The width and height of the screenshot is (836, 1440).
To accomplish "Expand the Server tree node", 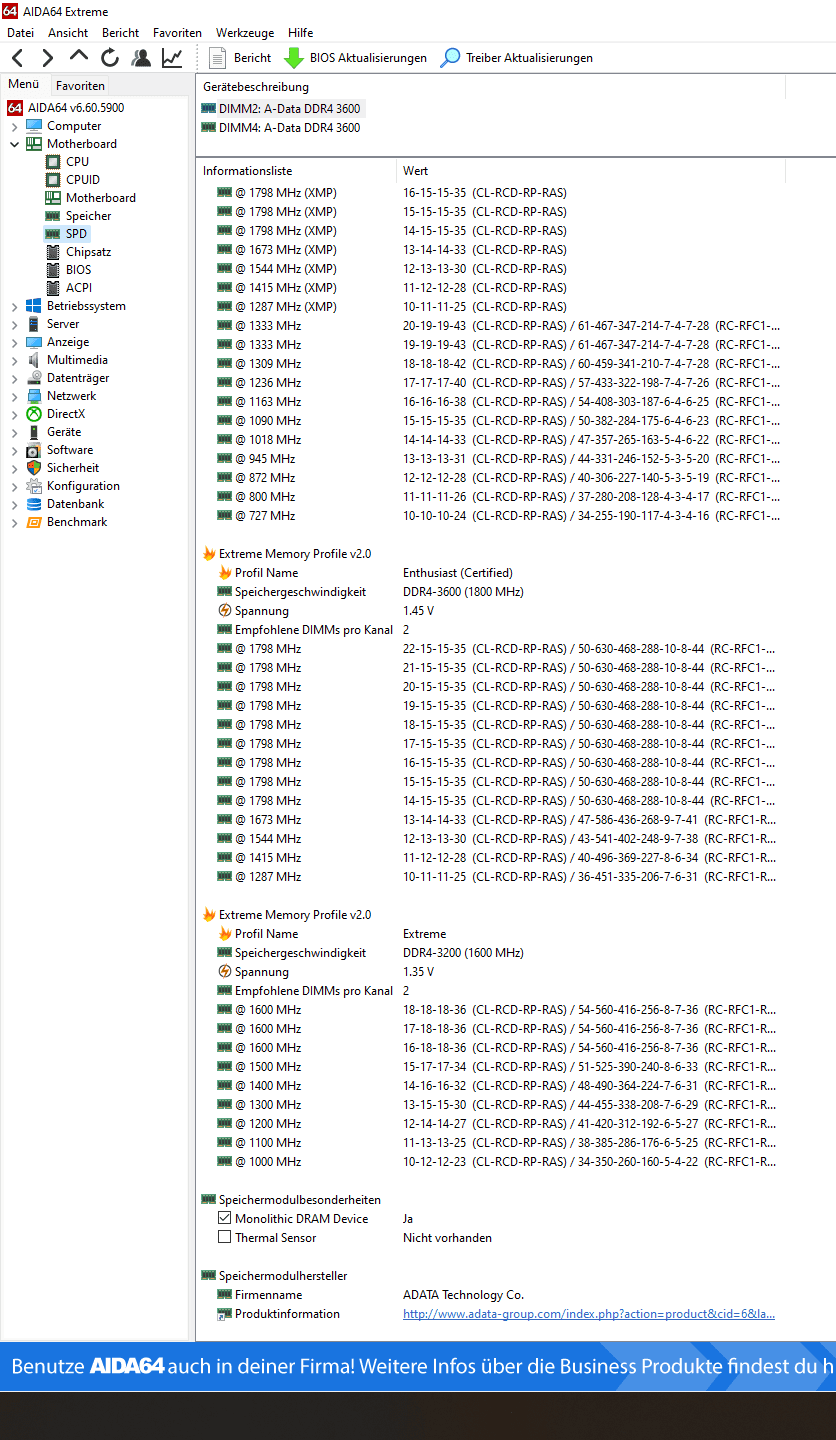I will click(x=14, y=324).
